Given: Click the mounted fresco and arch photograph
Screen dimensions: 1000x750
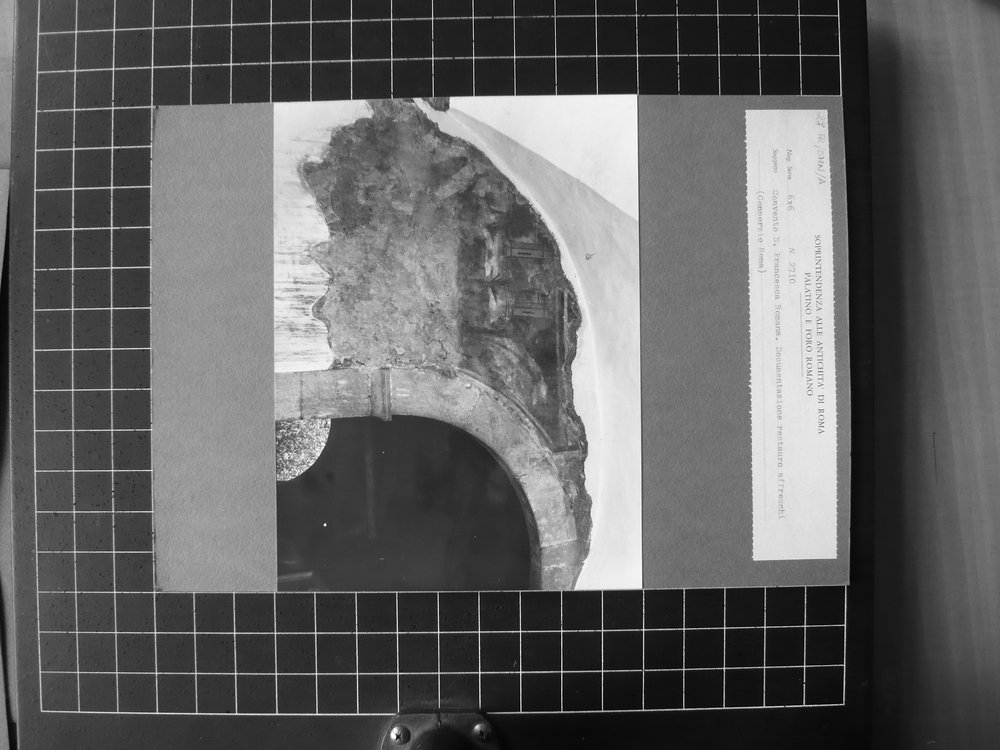Looking at the screenshot, I should pyautogui.click(x=457, y=342).
